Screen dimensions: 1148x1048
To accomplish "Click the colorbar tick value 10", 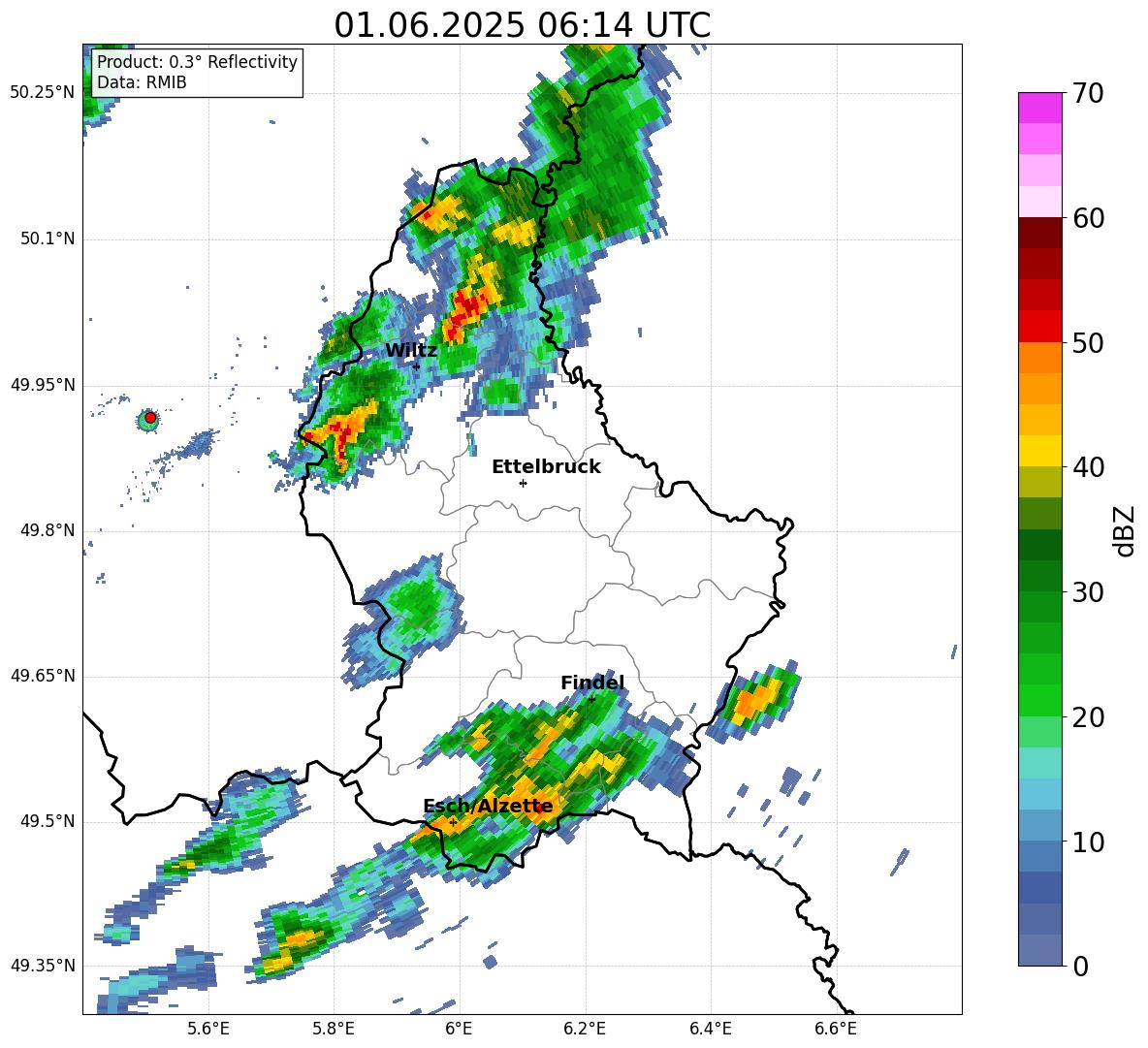I will pos(1088,842).
